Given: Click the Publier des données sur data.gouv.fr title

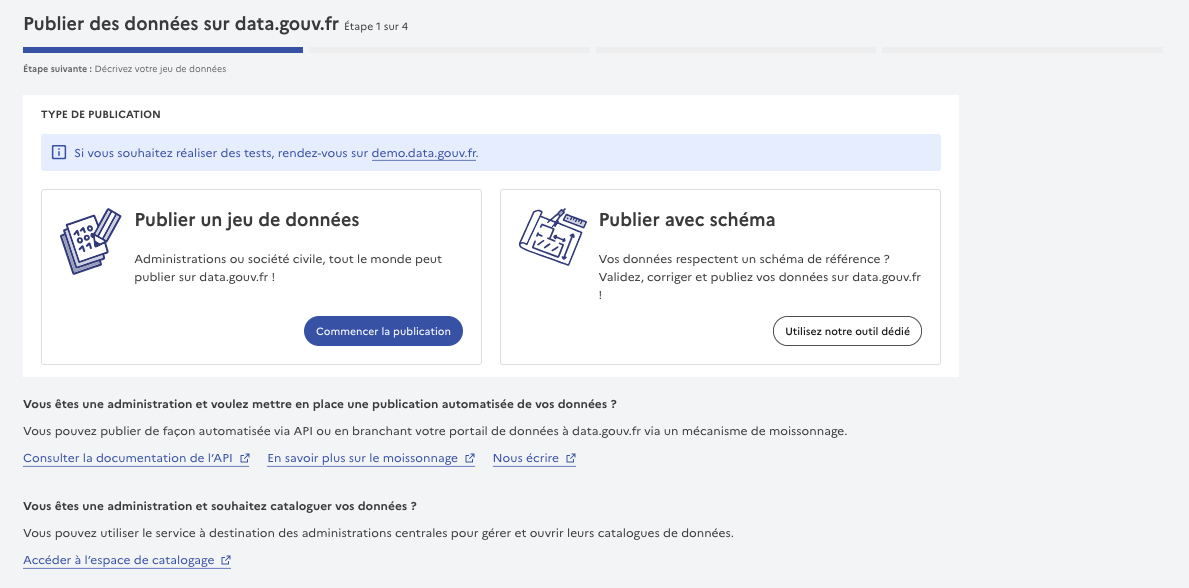Looking at the screenshot, I should [x=181, y=23].
